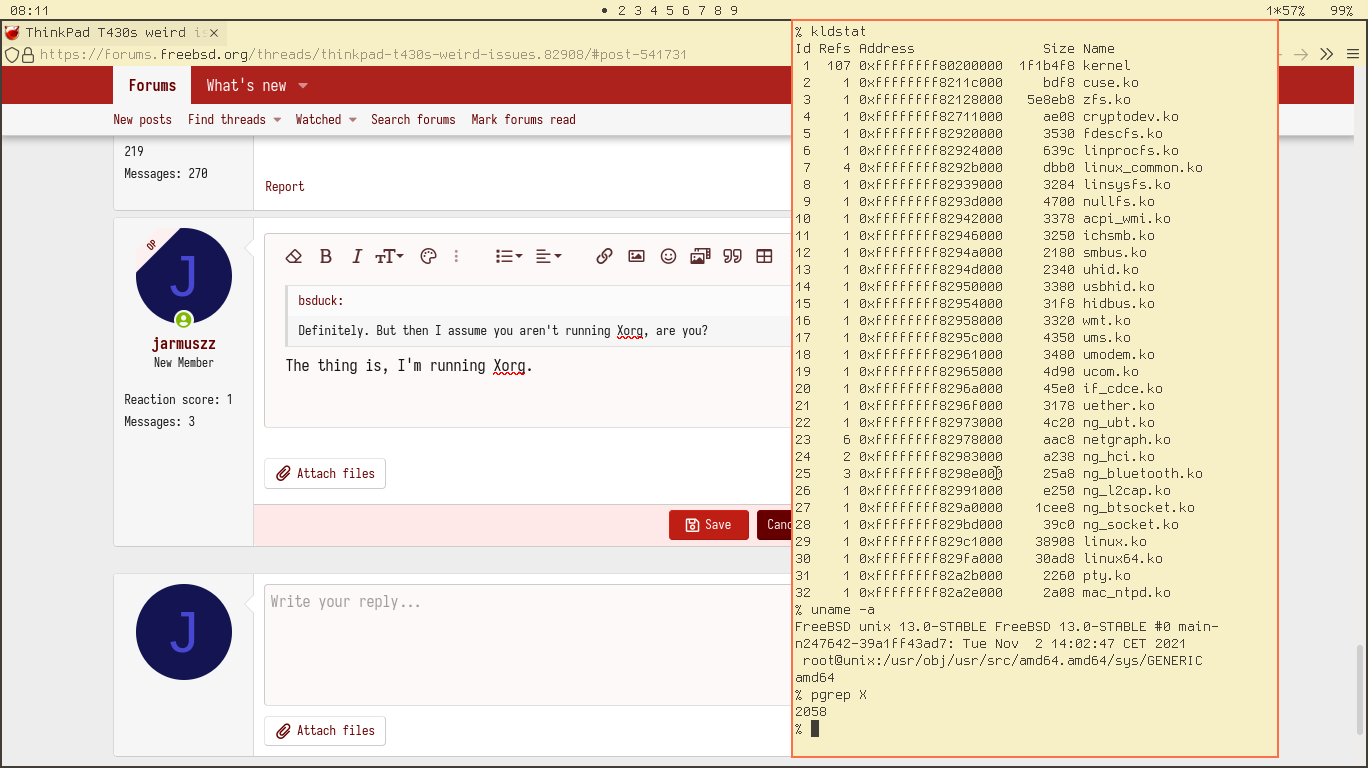Open the jarmuszz username profile link
The image size is (1368, 768).
pos(184,344)
